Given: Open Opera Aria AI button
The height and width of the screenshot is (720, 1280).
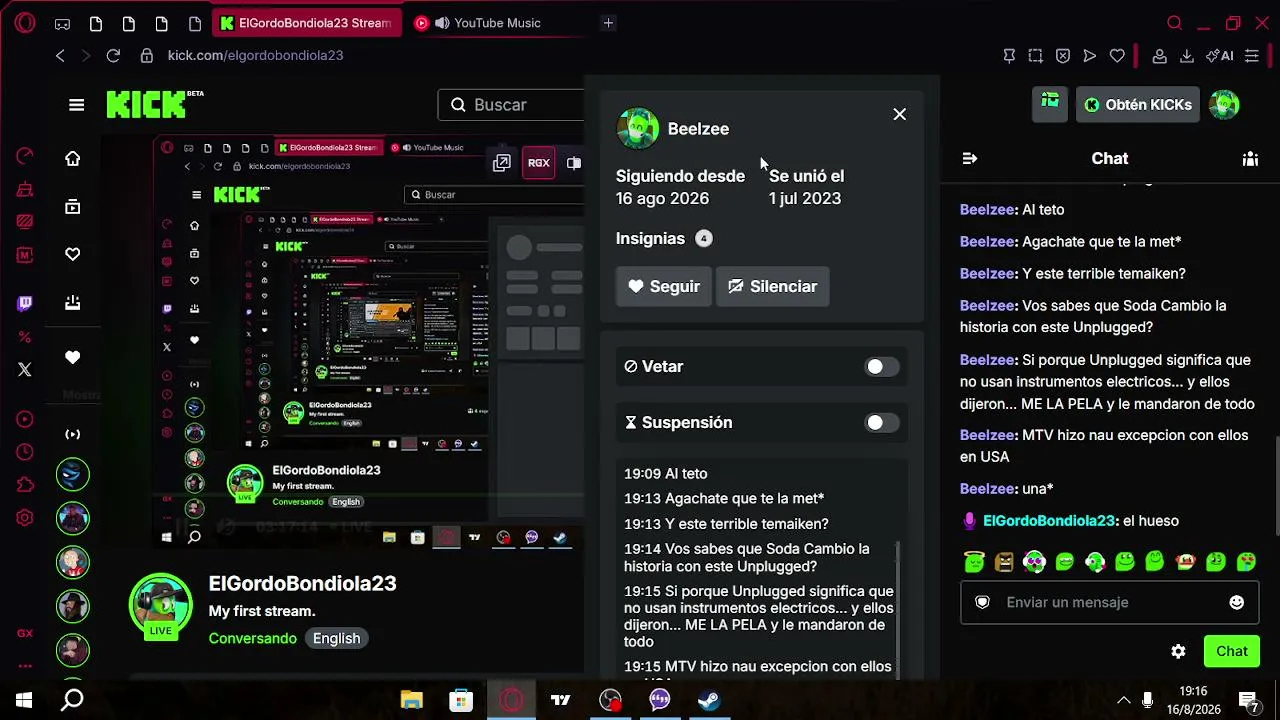Looking at the screenshot, I should coord(1219,56).
